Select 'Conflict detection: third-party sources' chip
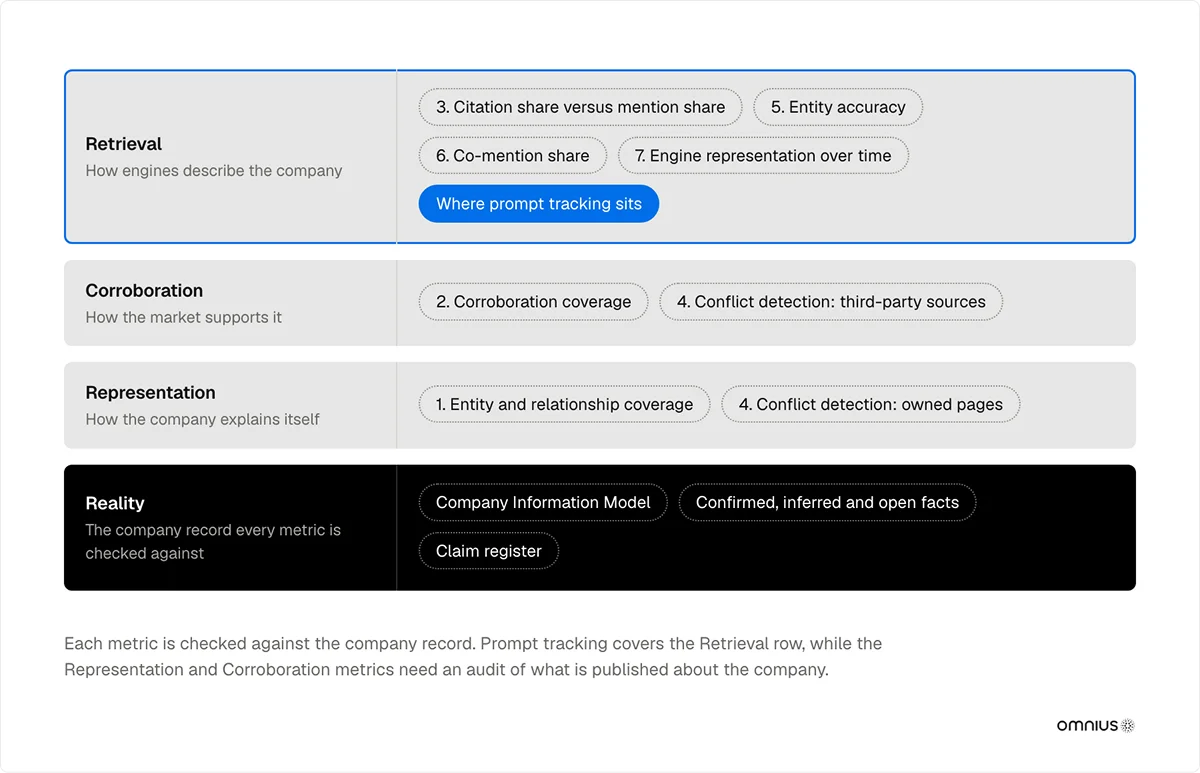This screenshot has width=1200, height=773. coord(831,302)
